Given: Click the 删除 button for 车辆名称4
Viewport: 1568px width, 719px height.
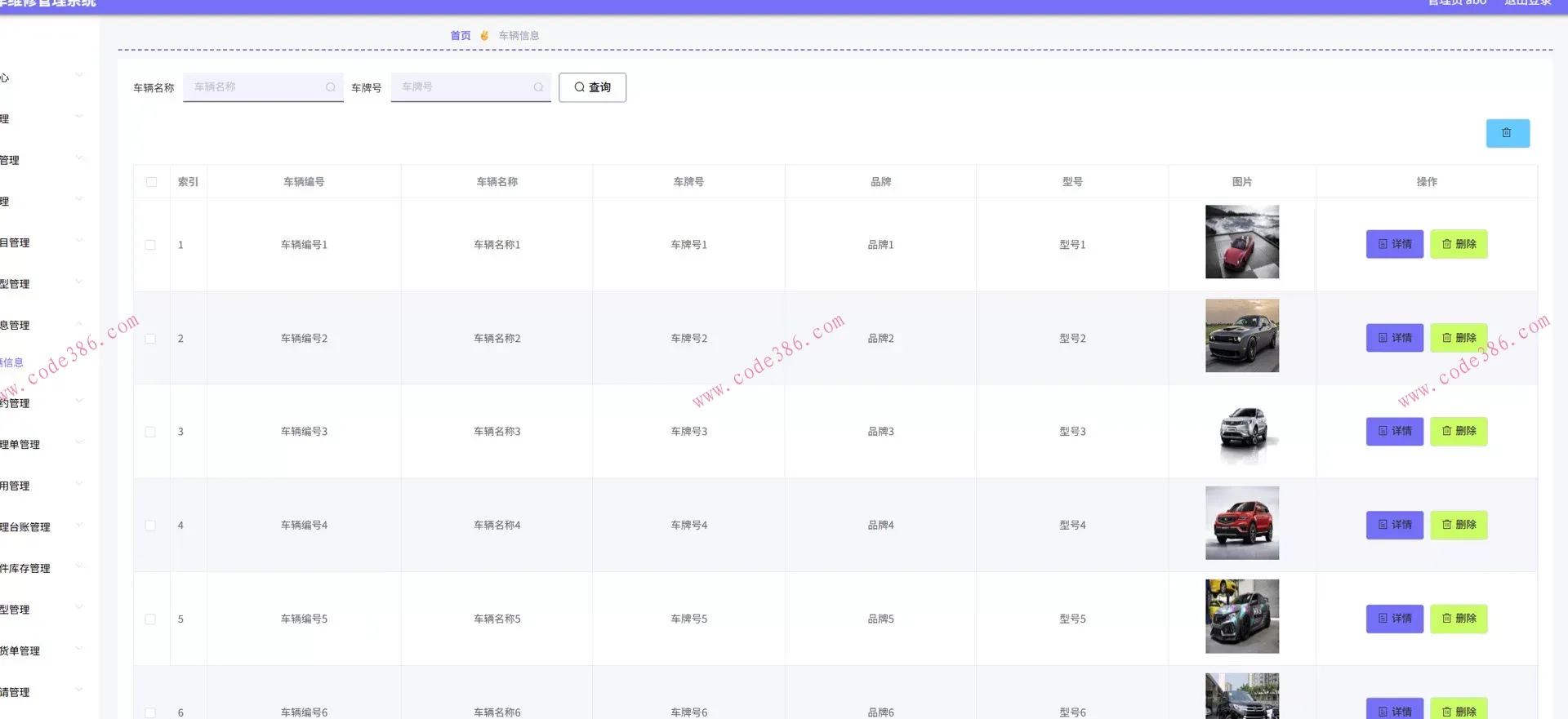Looking at the screenshot, I should [x=1459, y=525].
